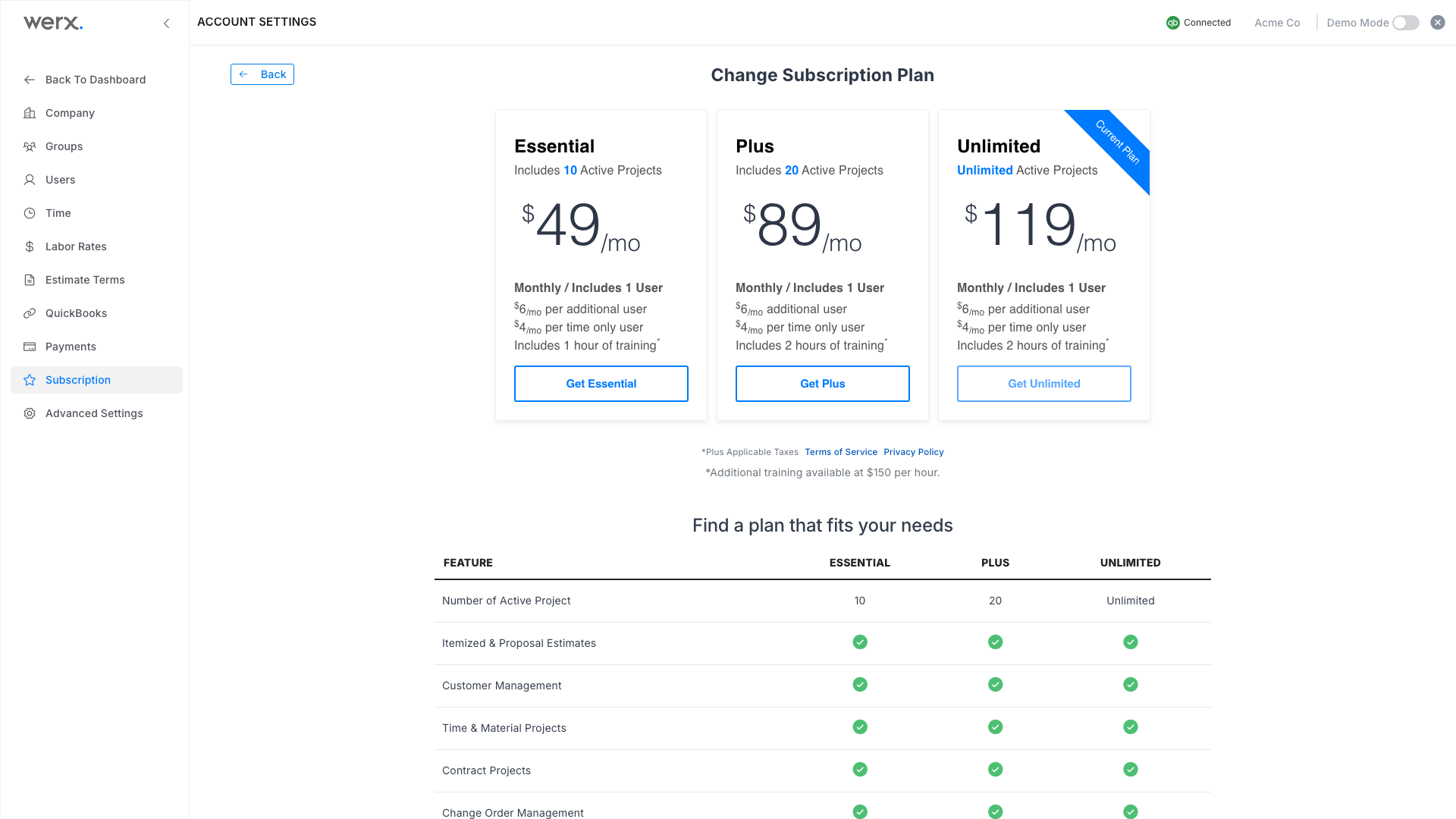Click the Labor Rates dollar icon
This screenshot has width=1456, height=819.
pos(30,246)
